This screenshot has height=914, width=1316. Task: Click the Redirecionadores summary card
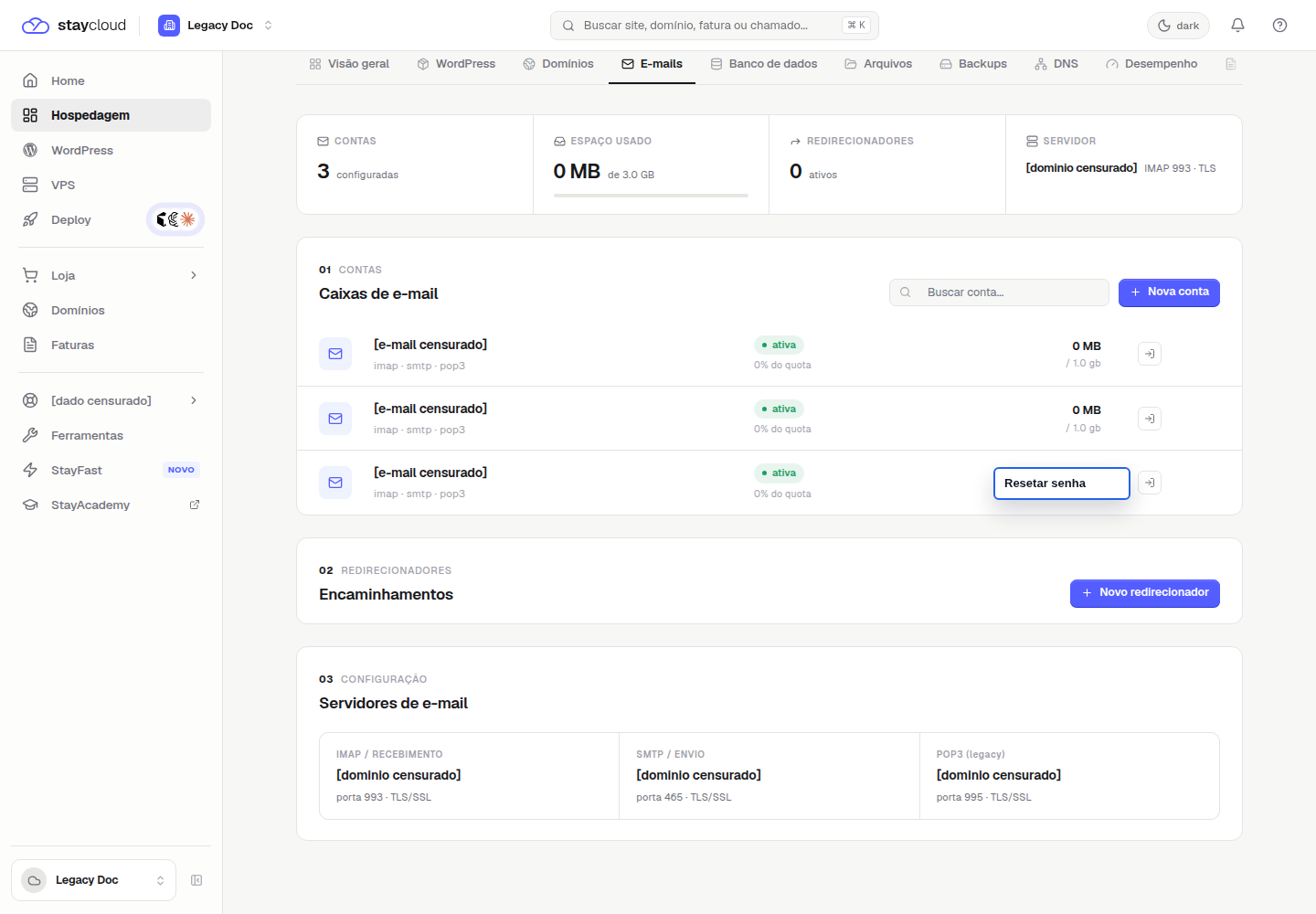[x=887, y=165]
